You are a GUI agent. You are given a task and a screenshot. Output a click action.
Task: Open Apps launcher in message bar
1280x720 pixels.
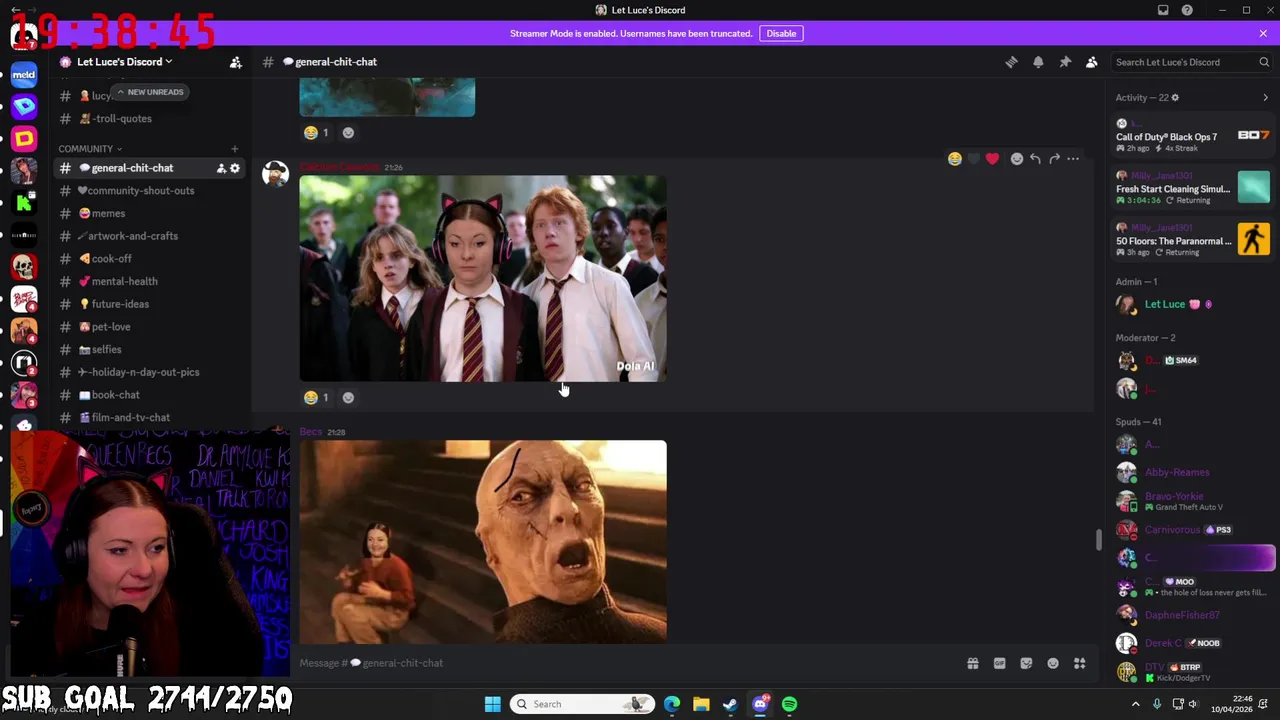coord(1080,663)
